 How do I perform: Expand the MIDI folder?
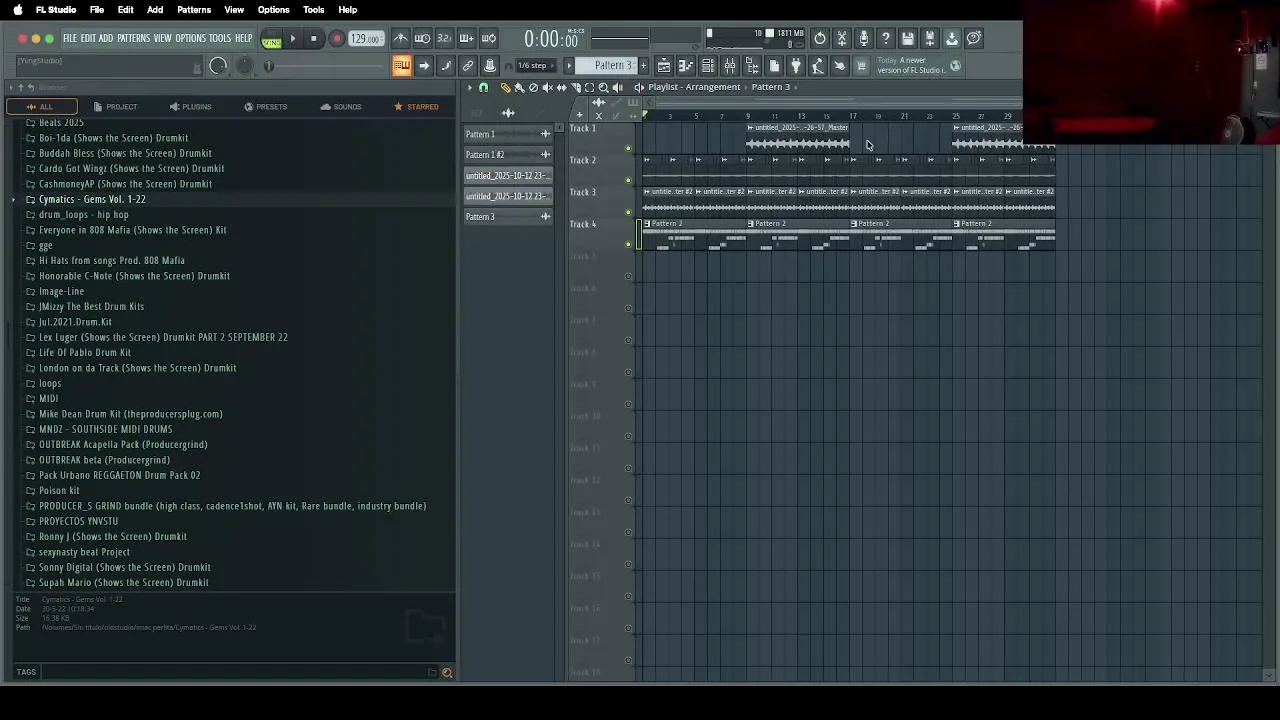pyautogui.click(x=48, y=398)
